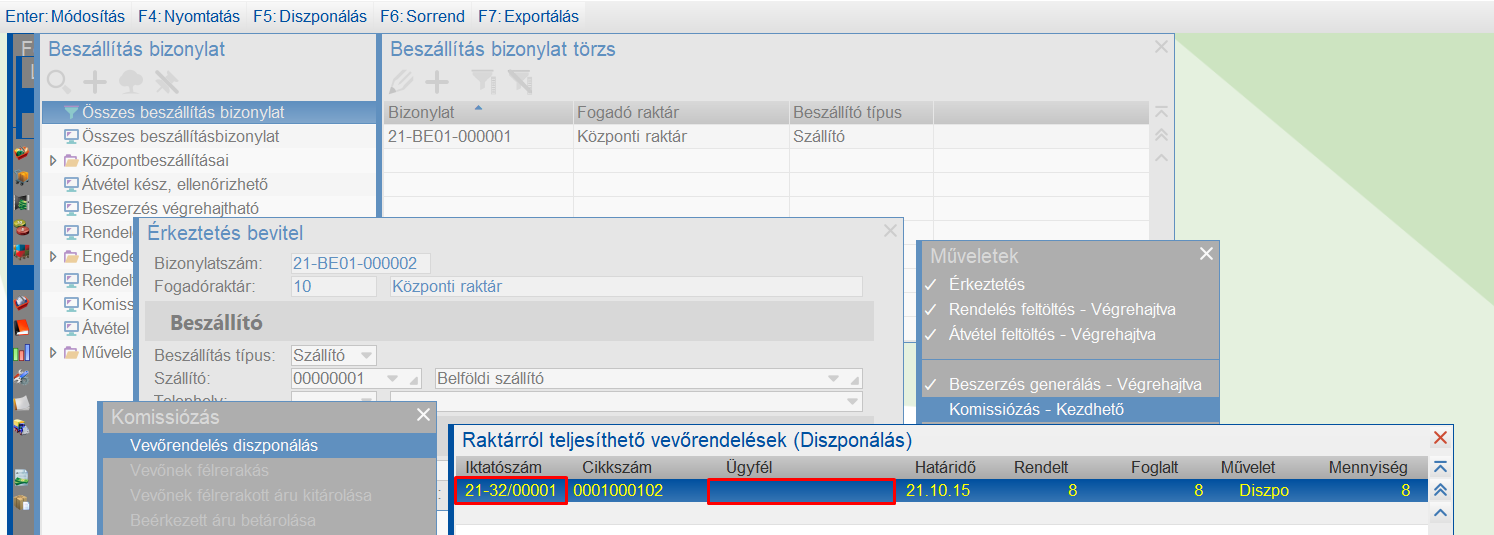Select F5: Diszponálás in top menu
1494x535 pixels.
point(310,16)
